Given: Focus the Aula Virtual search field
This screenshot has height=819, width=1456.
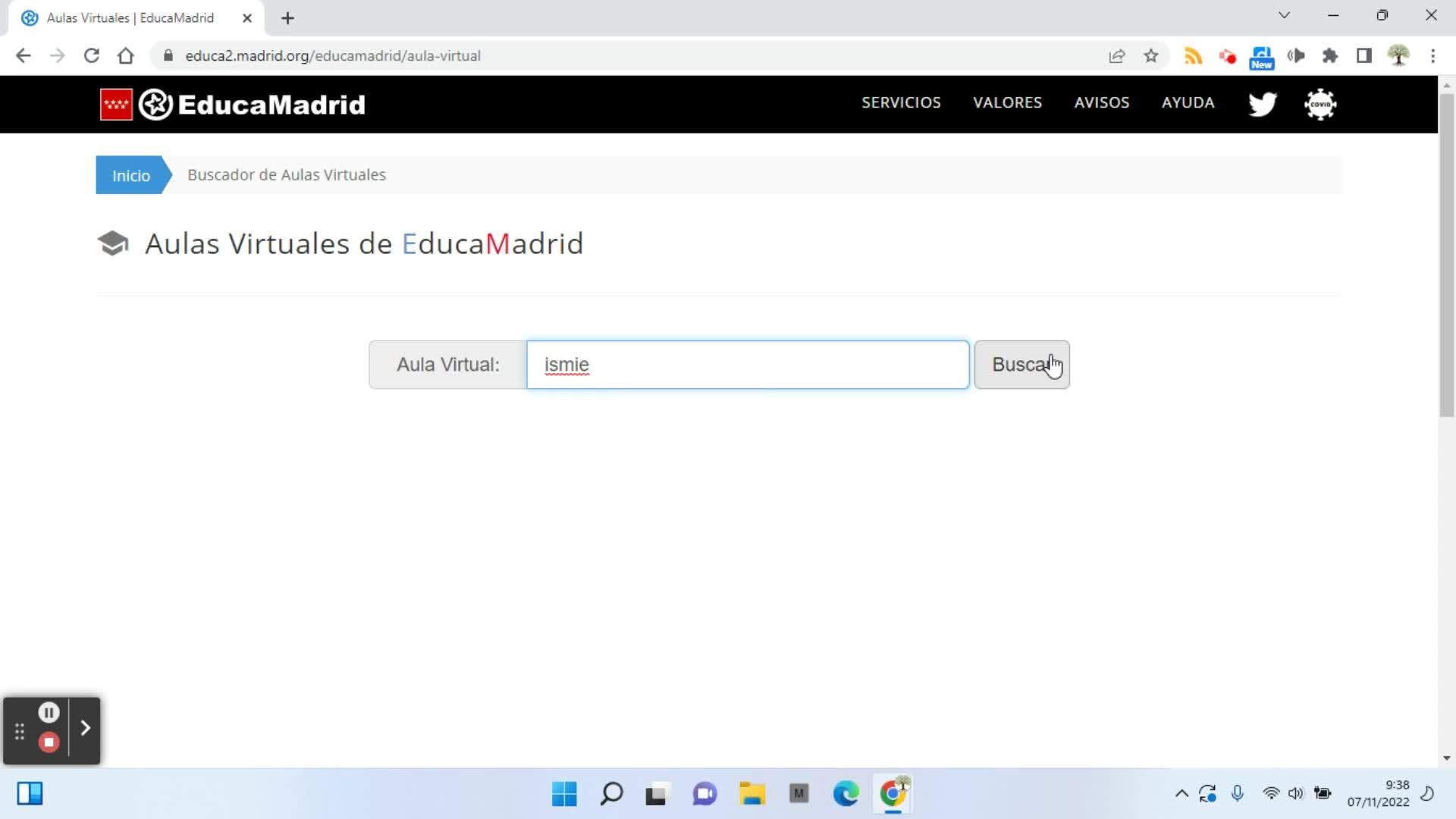Looking at the screenshot, I should [x=747, y=365].
